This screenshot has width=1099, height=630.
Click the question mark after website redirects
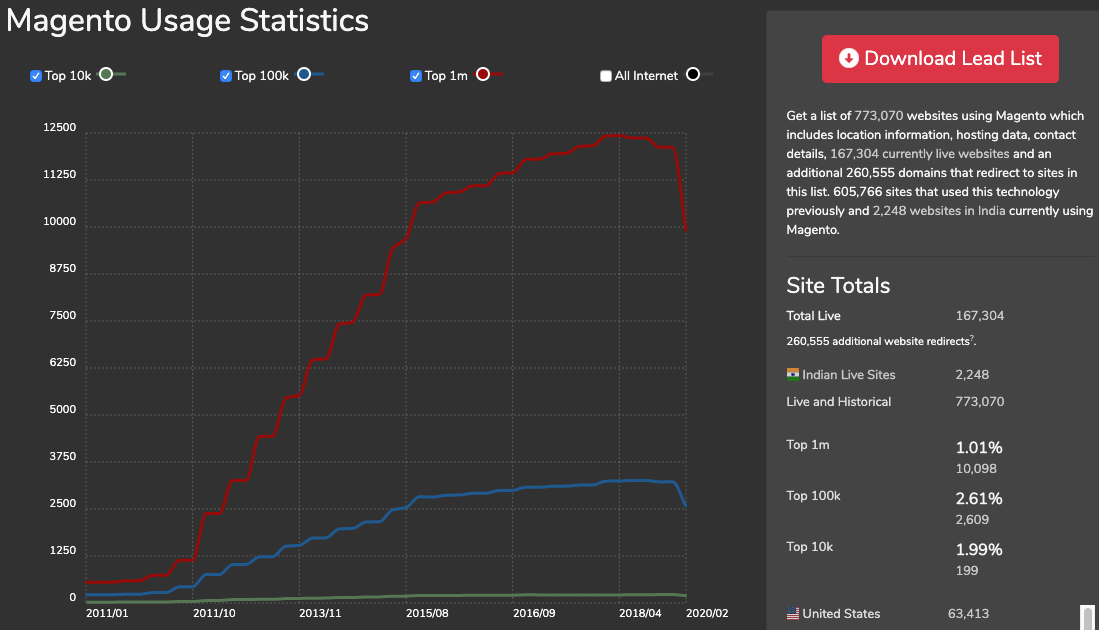972,339
